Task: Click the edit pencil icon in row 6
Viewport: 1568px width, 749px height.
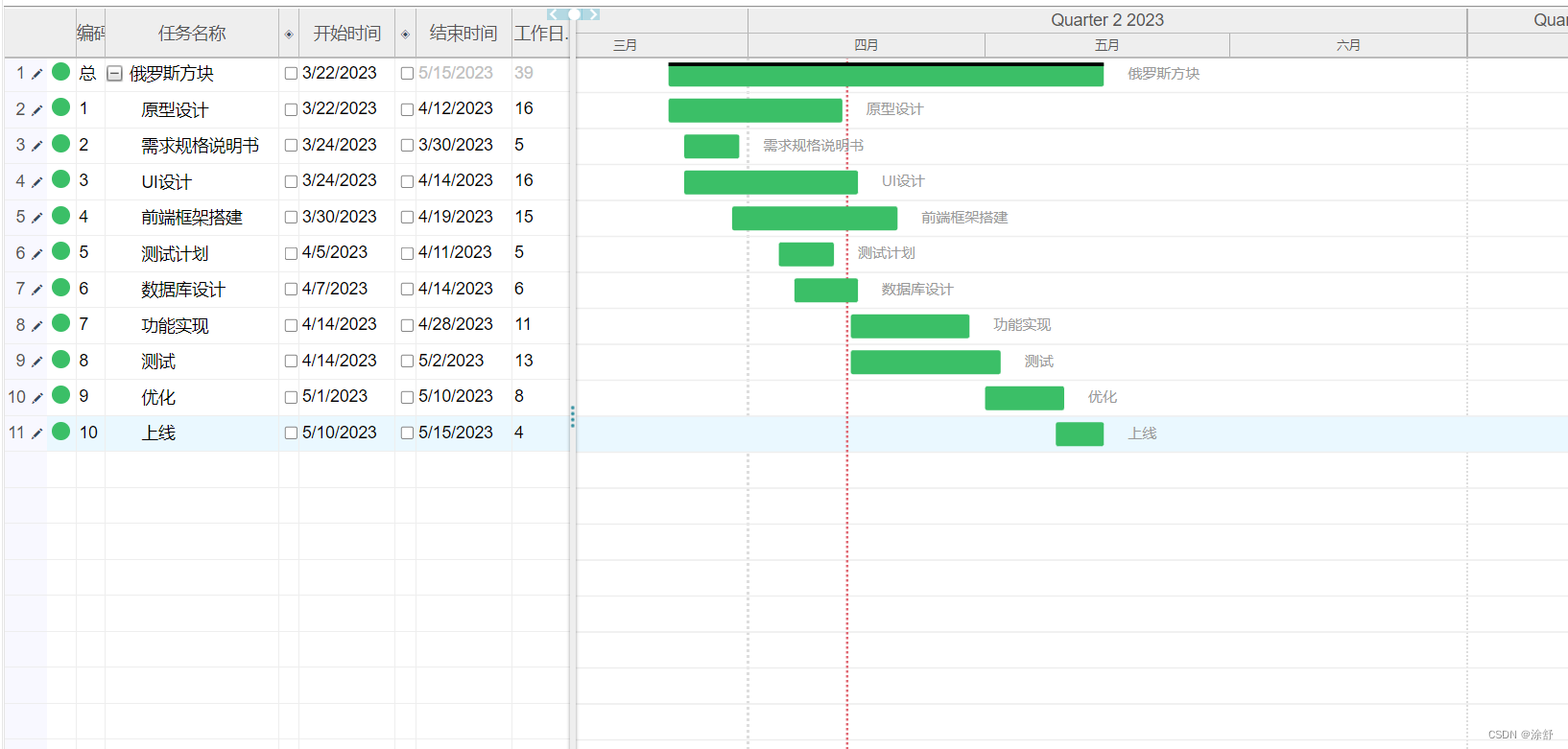Action: pyautogui.click(x=36, y=254)
